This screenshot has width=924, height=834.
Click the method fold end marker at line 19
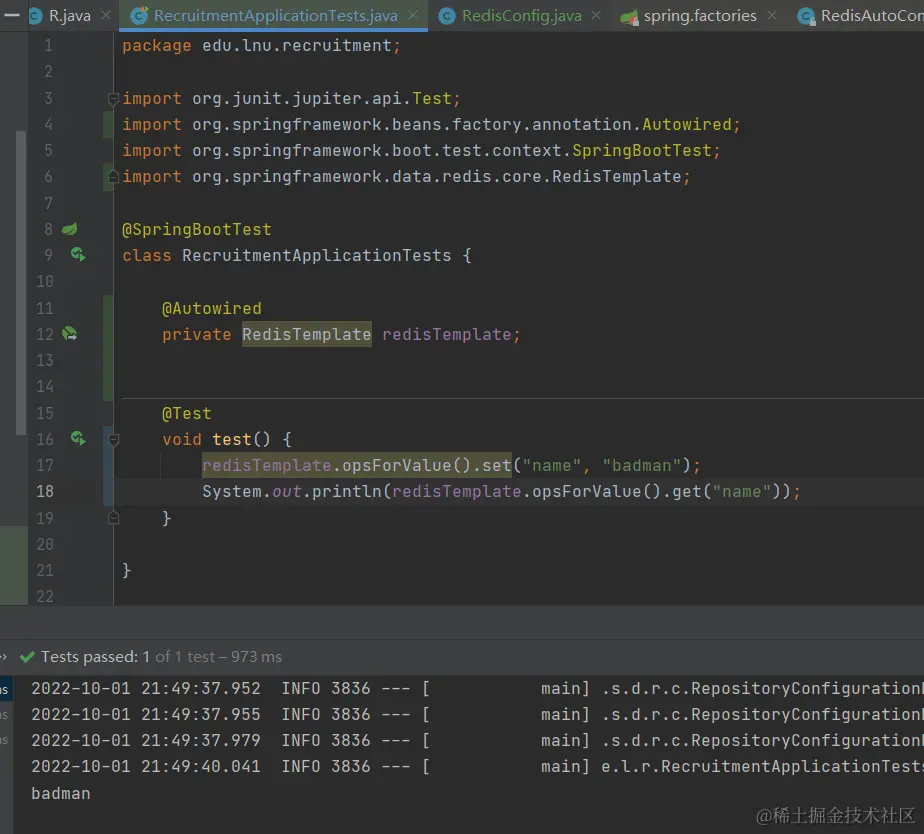click(114, 517)
